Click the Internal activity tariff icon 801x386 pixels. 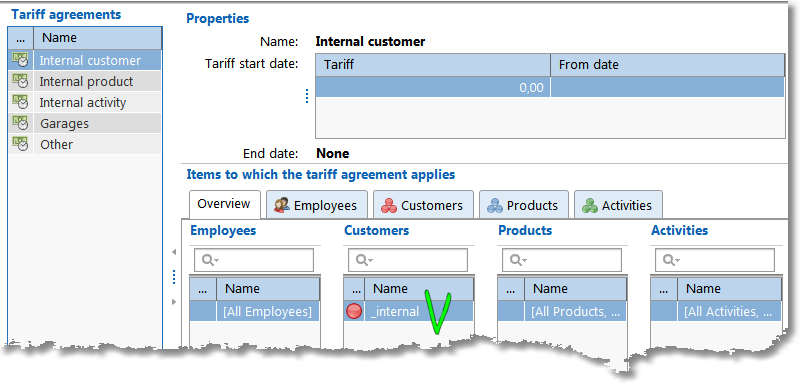click(x=20, y=102)
